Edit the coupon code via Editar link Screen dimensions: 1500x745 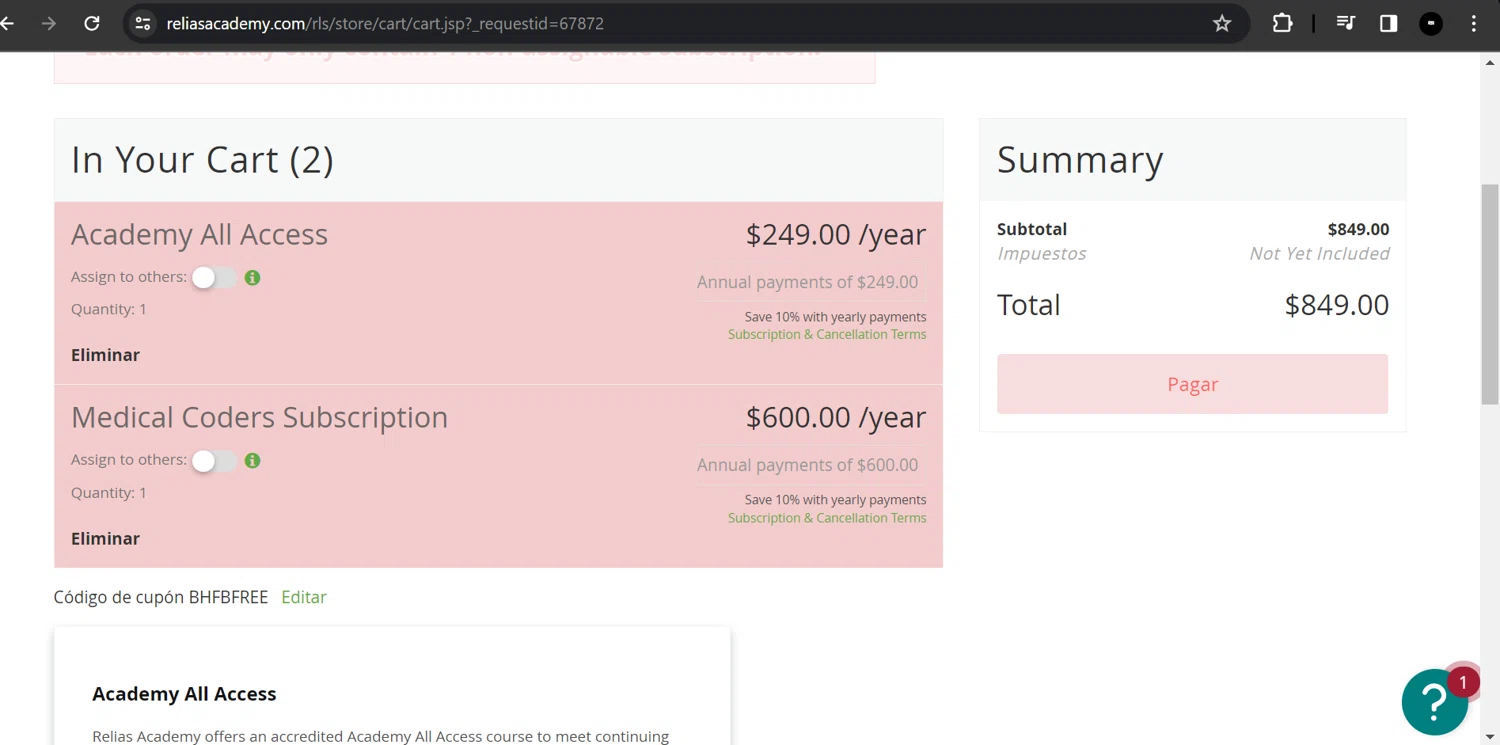click(x=304, y=597)
